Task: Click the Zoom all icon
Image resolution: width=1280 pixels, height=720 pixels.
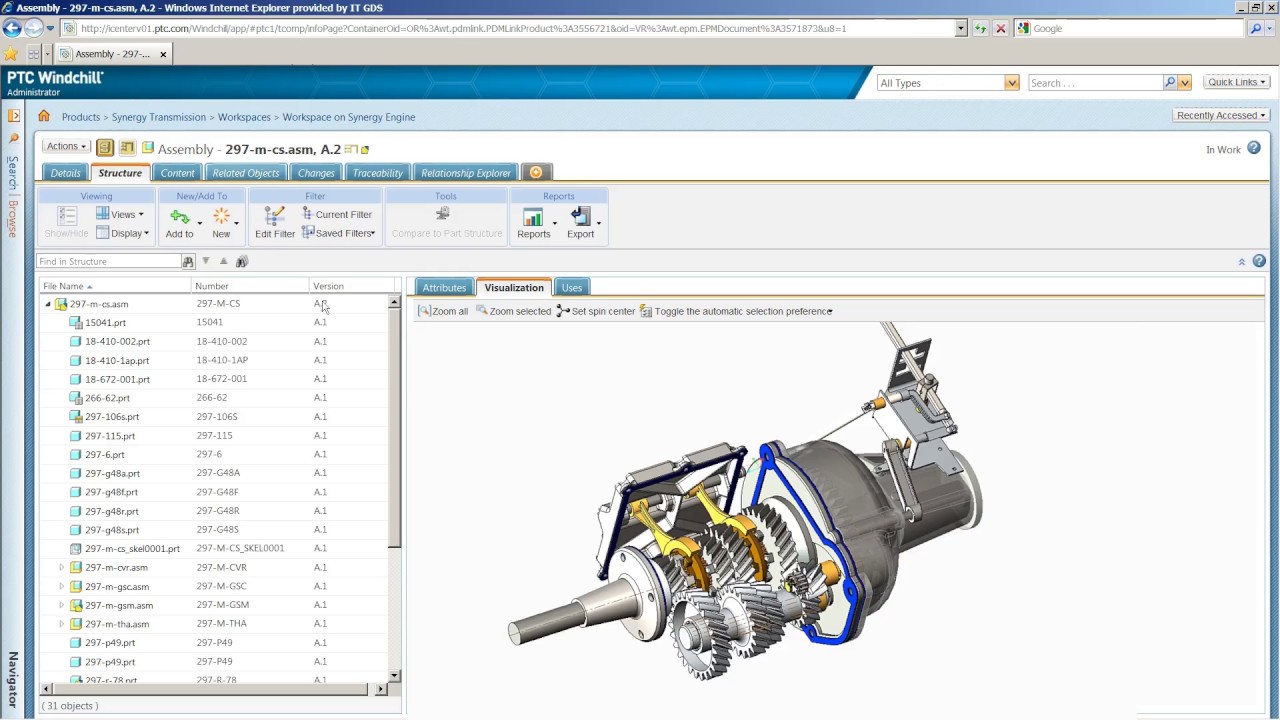Action: [x=425, y=311]
